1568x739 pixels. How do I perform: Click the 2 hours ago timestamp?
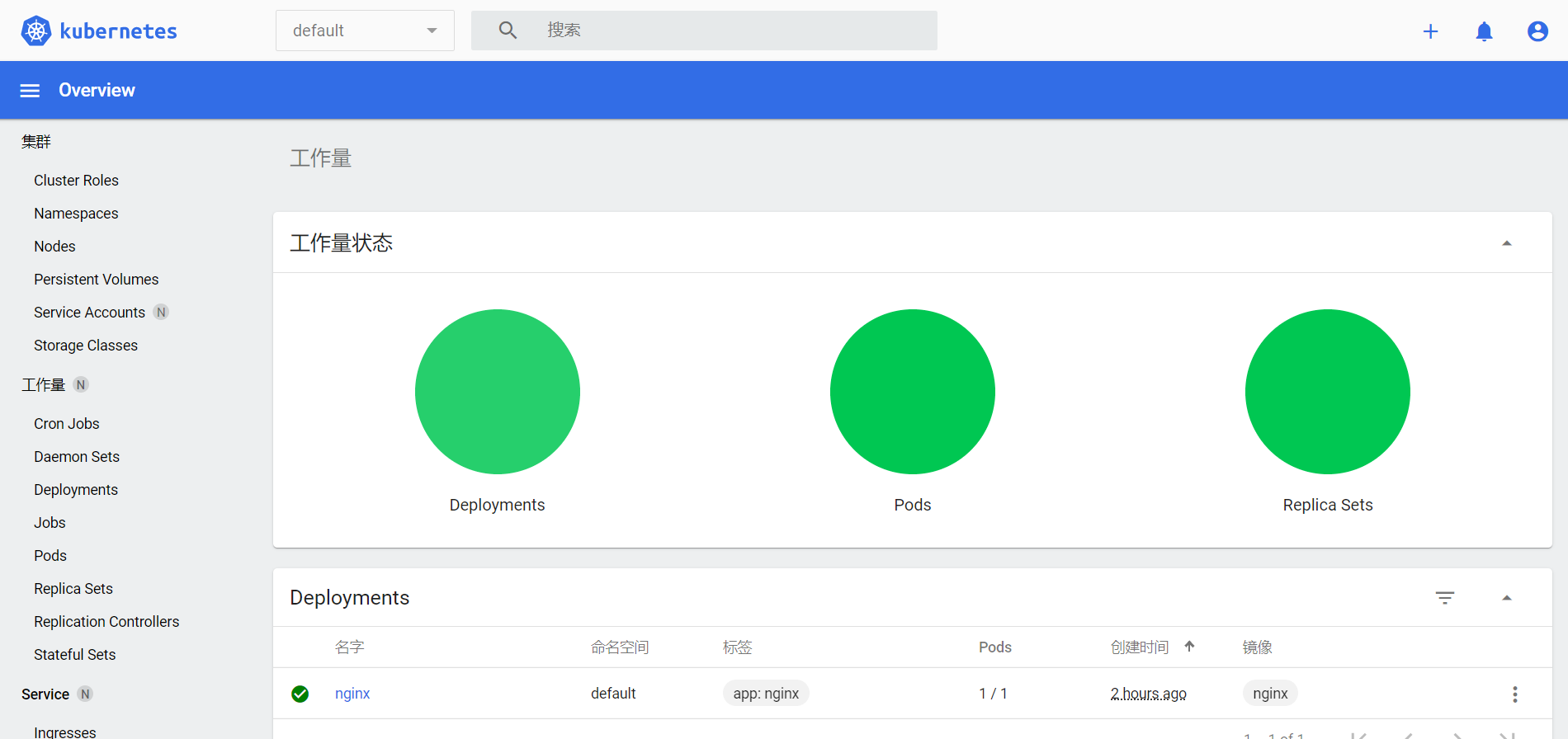(x=1149, y=694)
